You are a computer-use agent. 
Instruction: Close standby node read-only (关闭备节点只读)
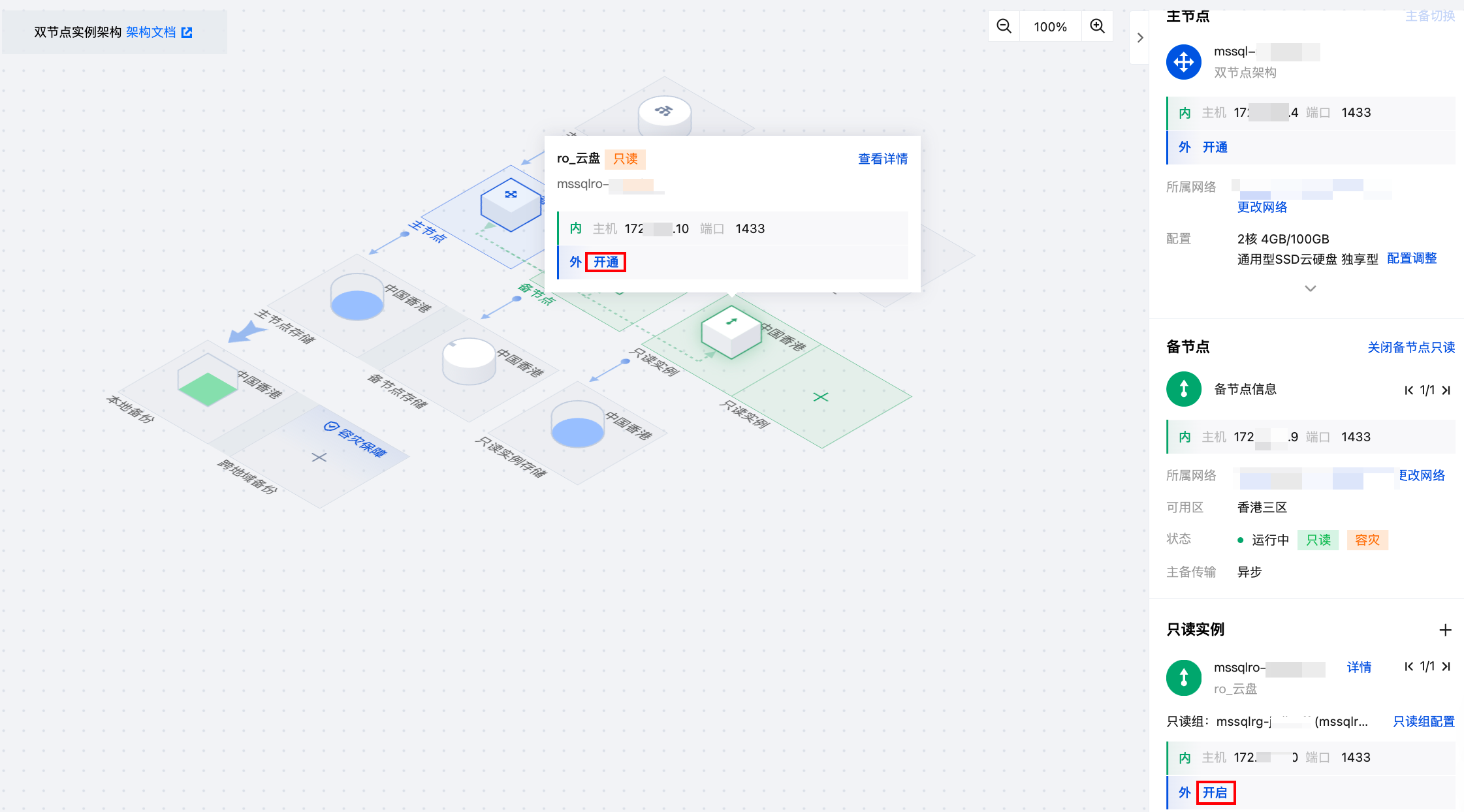coord(1410,347)
